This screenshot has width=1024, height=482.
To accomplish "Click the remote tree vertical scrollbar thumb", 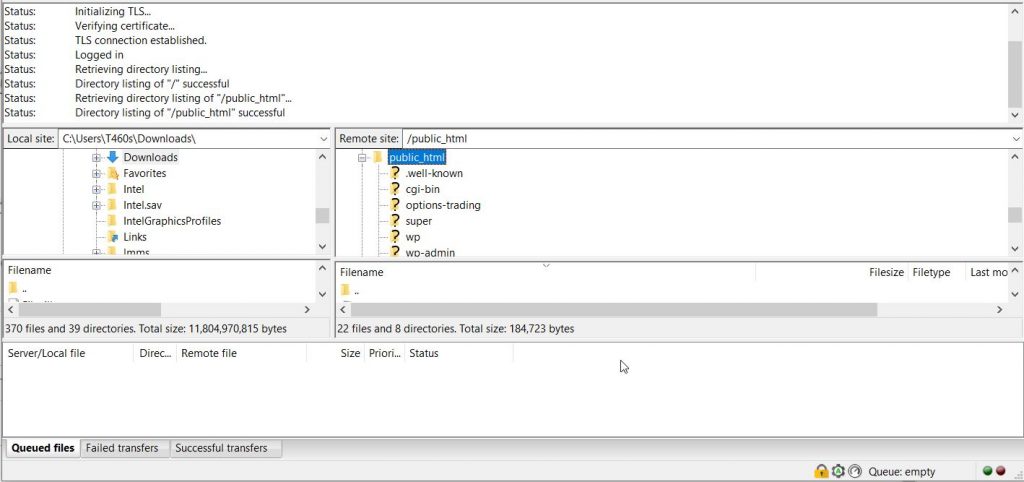I will [1014, 216].
